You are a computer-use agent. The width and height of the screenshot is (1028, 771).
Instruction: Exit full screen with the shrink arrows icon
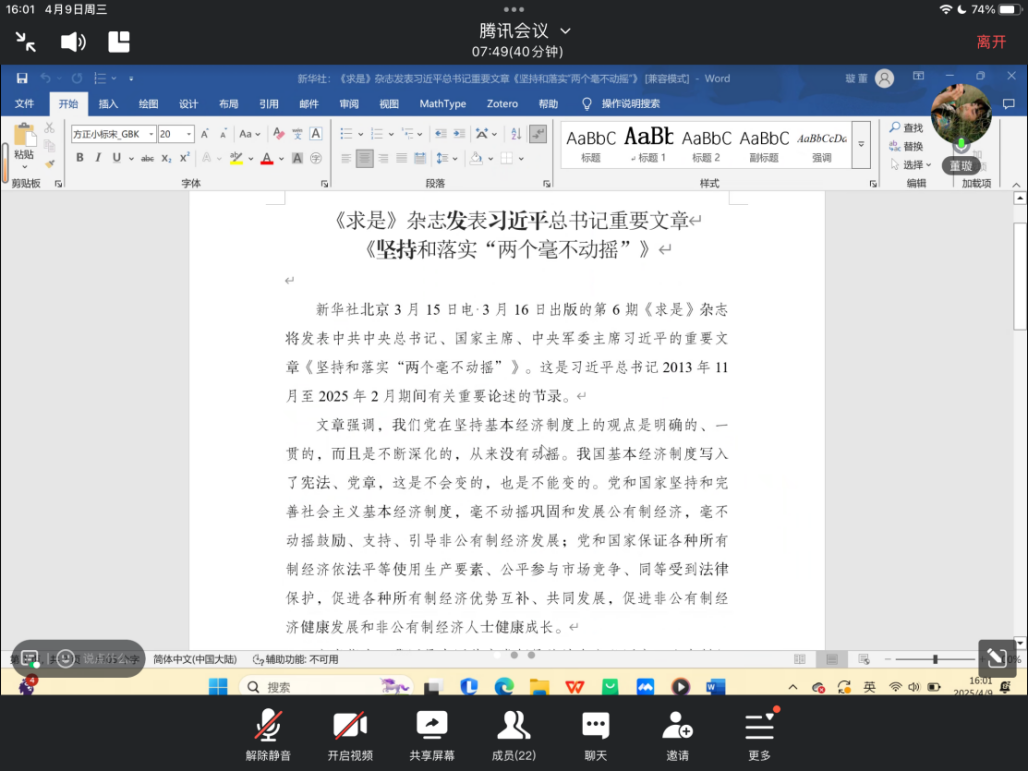coord(26,42)
